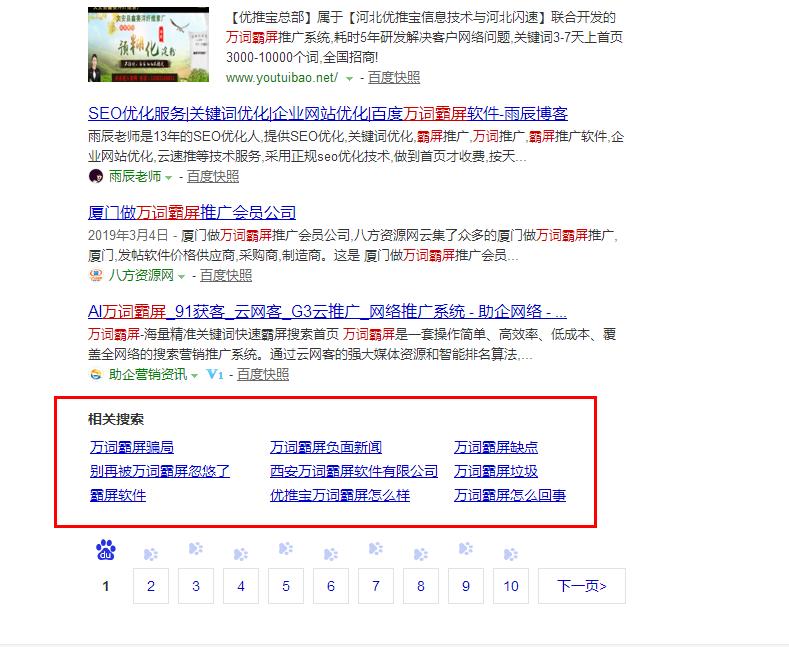Go to results page 7
The image size is (789, 647).
[376, 586]
